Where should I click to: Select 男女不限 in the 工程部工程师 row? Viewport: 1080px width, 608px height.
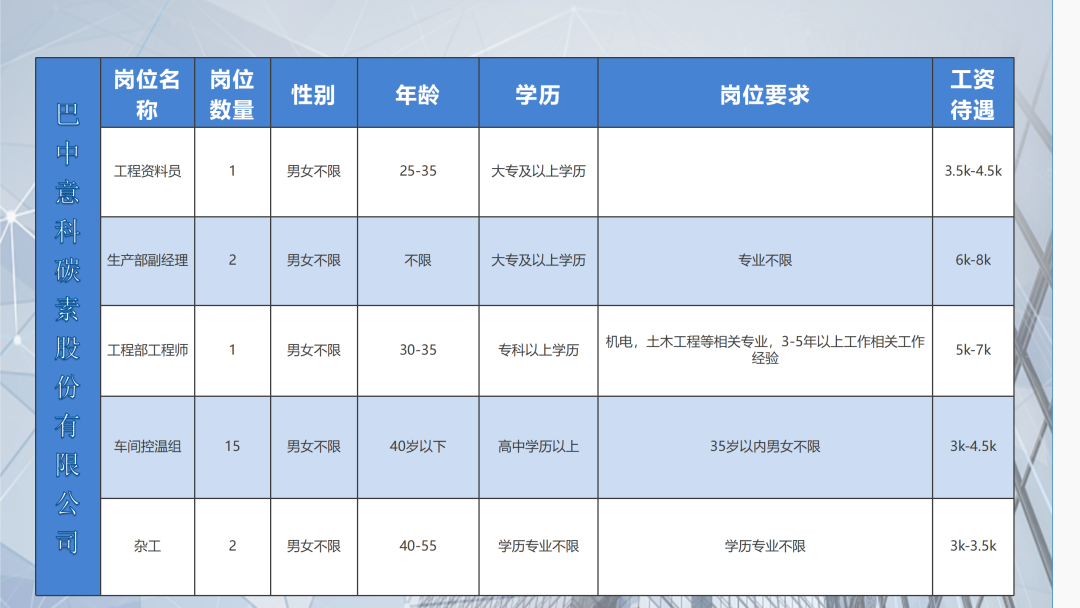(313, 350)
